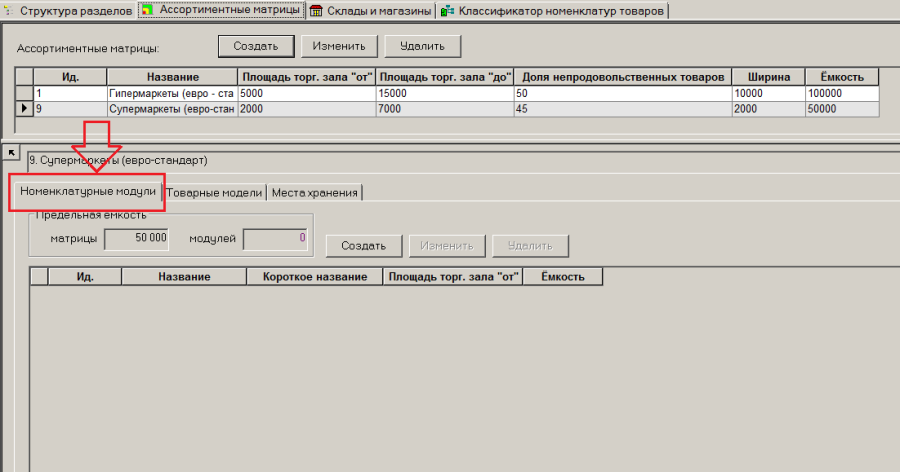Click Id cell with value 1

click(70, 93)
